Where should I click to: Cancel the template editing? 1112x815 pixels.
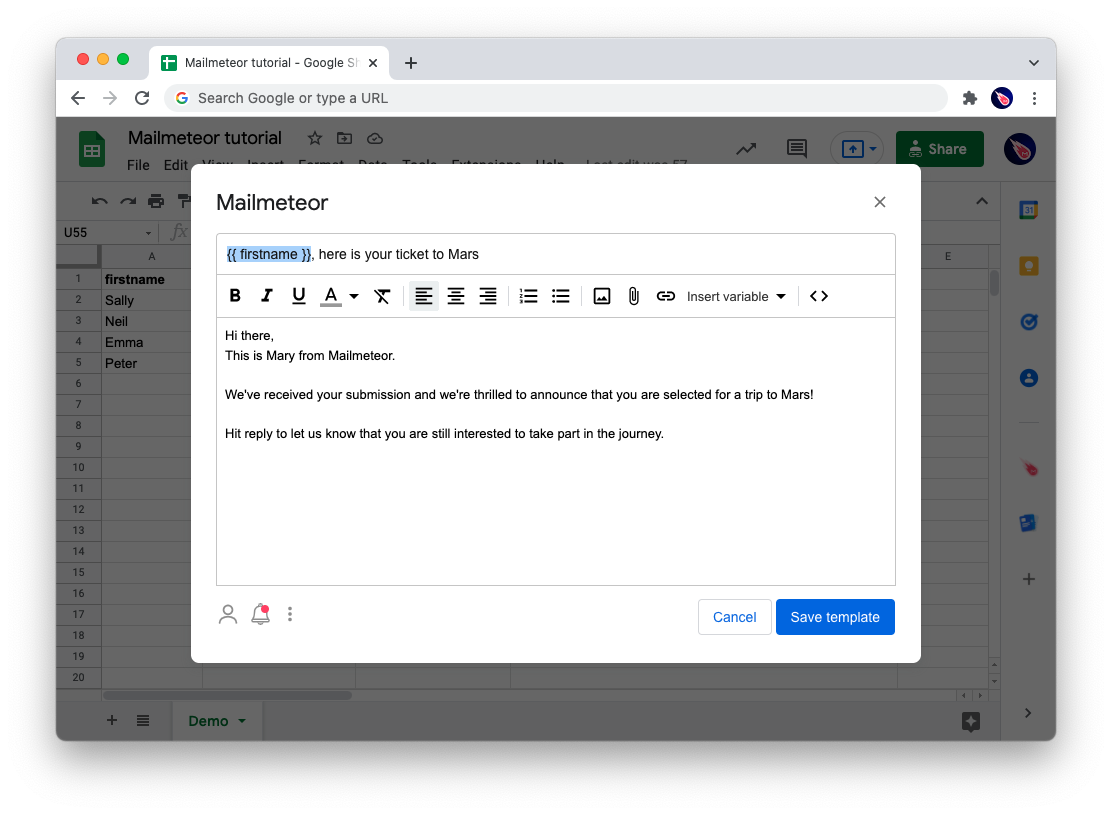[x=734, y=617]
